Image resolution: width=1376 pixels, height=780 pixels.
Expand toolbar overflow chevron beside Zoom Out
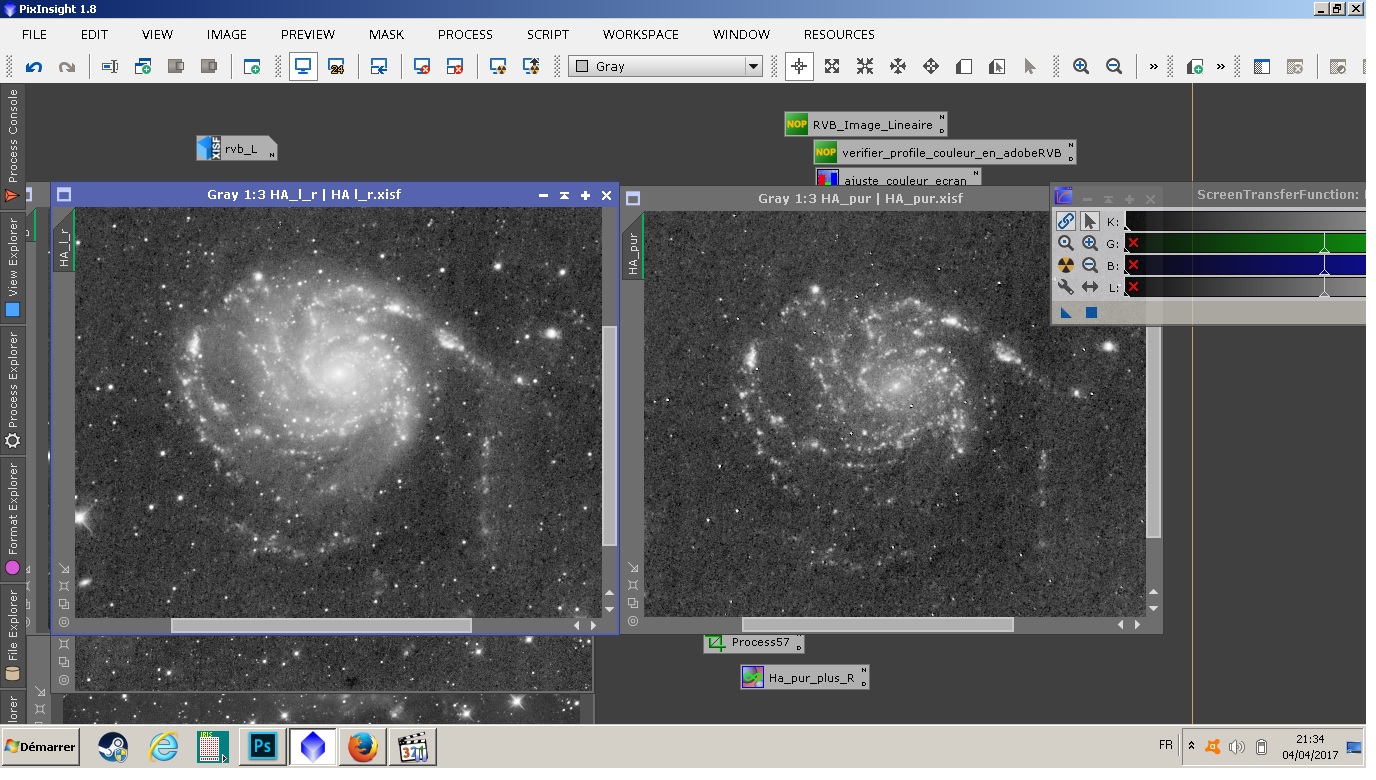(1153, 67)
